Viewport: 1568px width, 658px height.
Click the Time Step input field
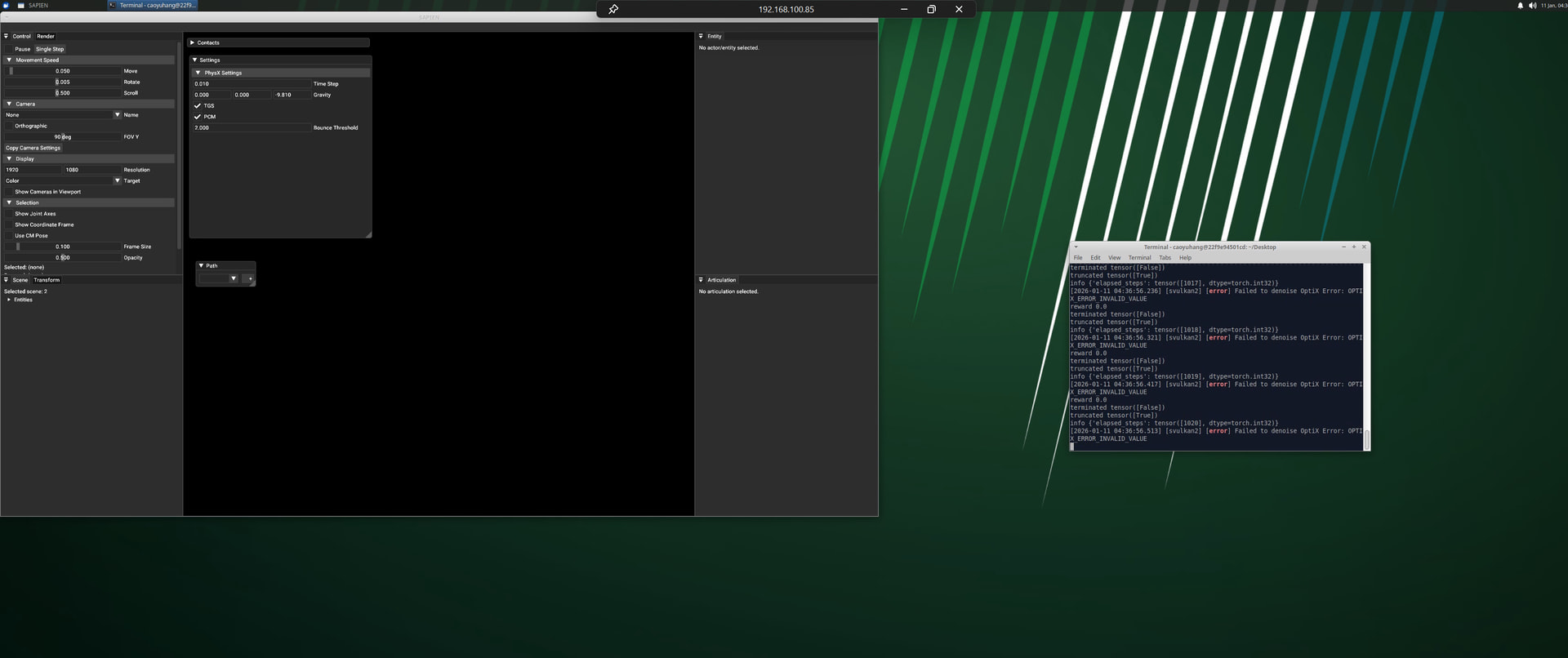(252, 84)
